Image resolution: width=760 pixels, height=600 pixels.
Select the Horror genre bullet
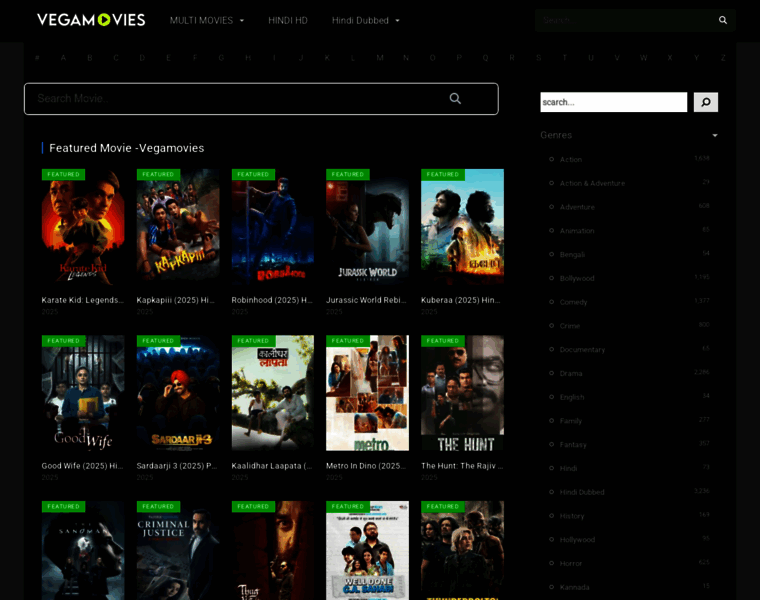click(552, 563)
